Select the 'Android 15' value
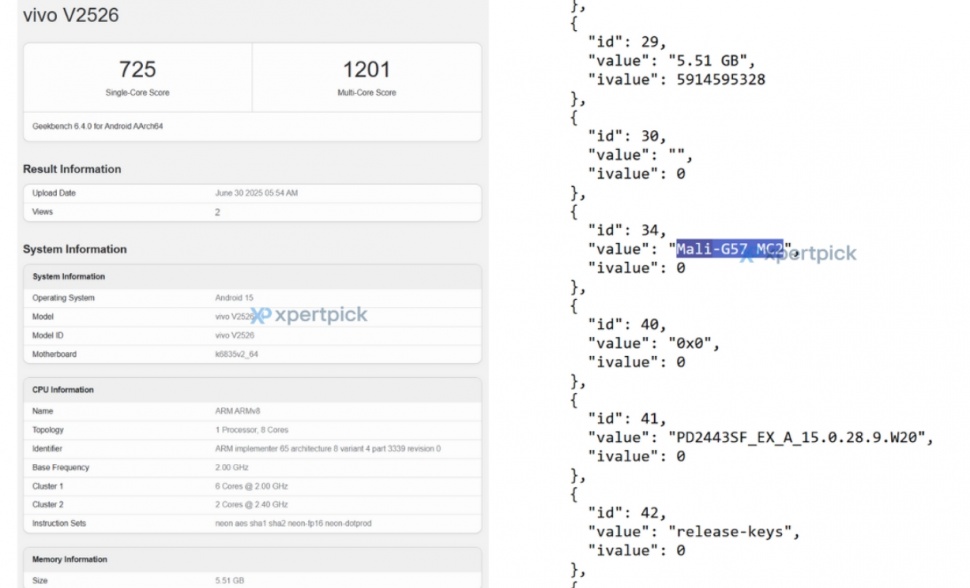Screen dimensions: 970x588 pos(234,298)
